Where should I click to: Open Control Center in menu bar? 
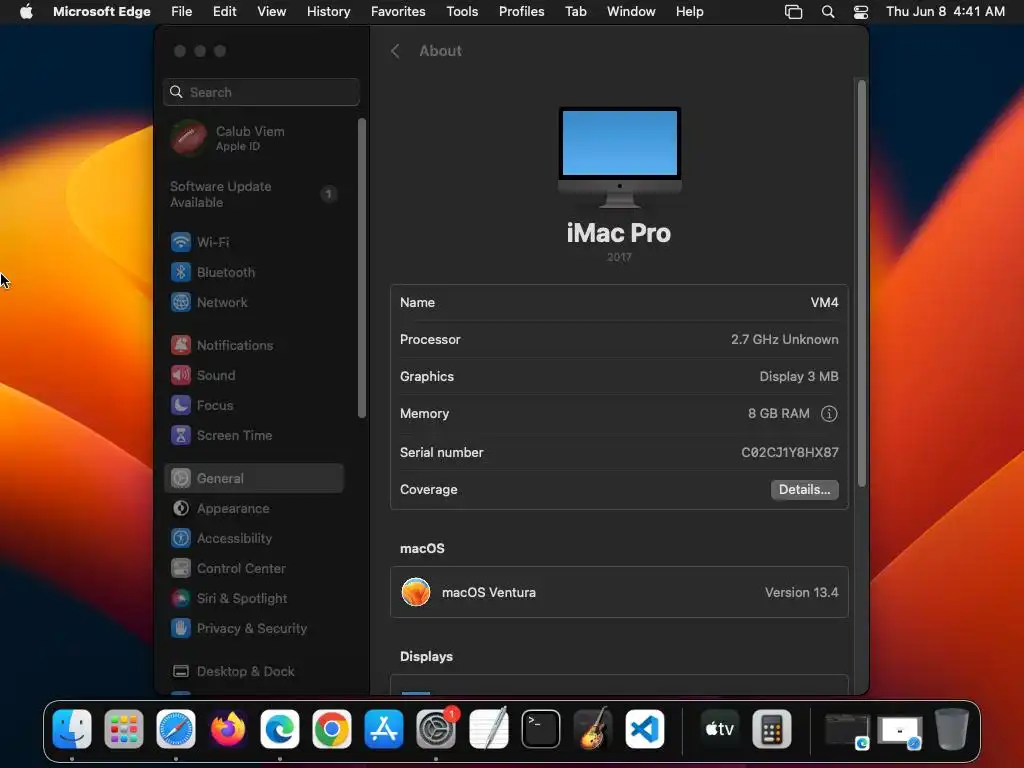[x=861, y=12]
